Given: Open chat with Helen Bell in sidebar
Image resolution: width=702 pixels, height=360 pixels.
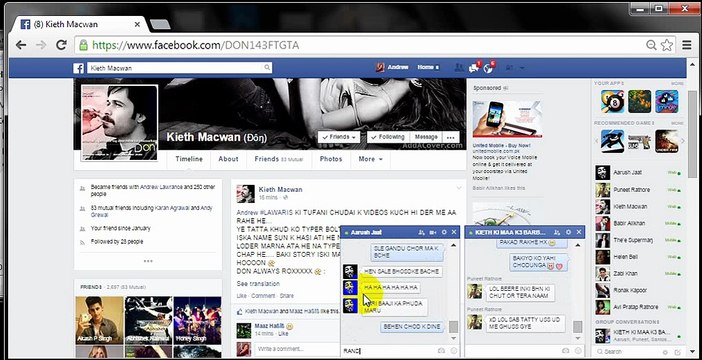Looking at the screenshot, I should [x=638, y=257].
